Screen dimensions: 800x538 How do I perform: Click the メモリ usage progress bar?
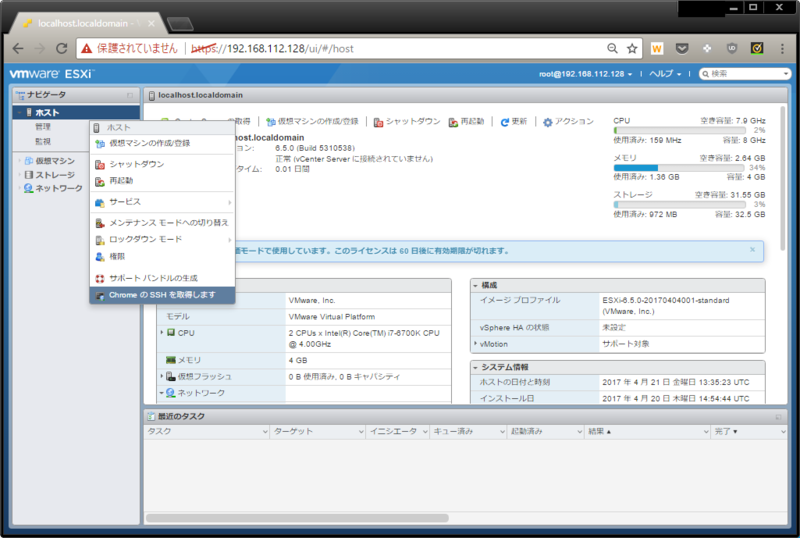[679, 167]
